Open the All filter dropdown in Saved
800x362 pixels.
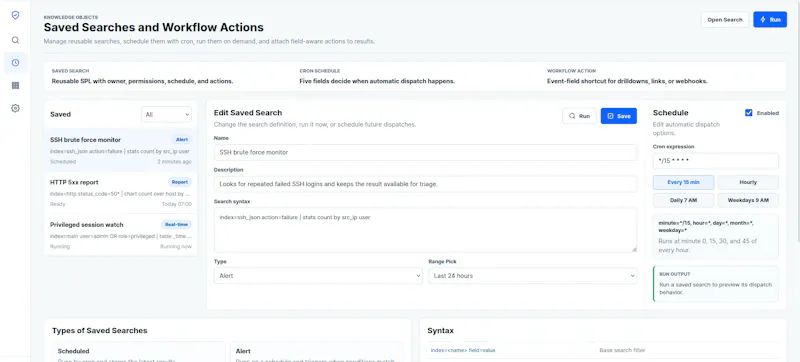tap(166, 115)
